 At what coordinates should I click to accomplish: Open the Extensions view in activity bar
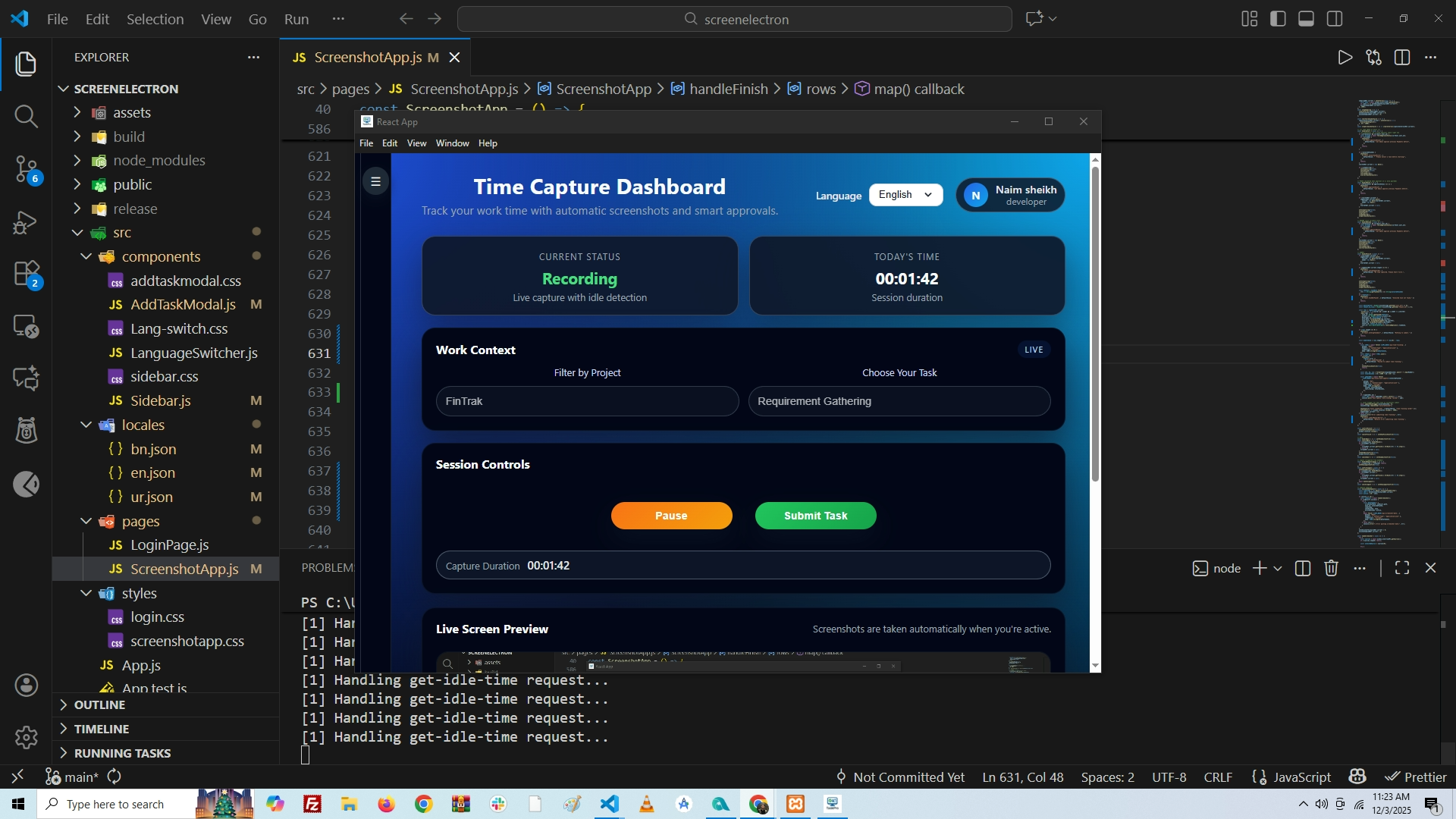[26, 274]
